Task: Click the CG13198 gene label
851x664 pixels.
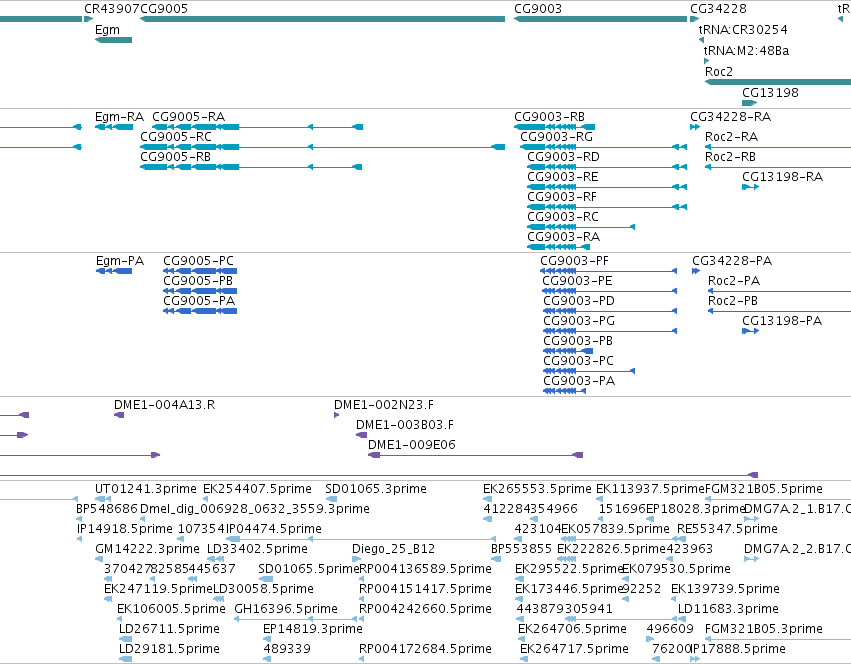Action: pyautogui.click(x=770, y=93)
